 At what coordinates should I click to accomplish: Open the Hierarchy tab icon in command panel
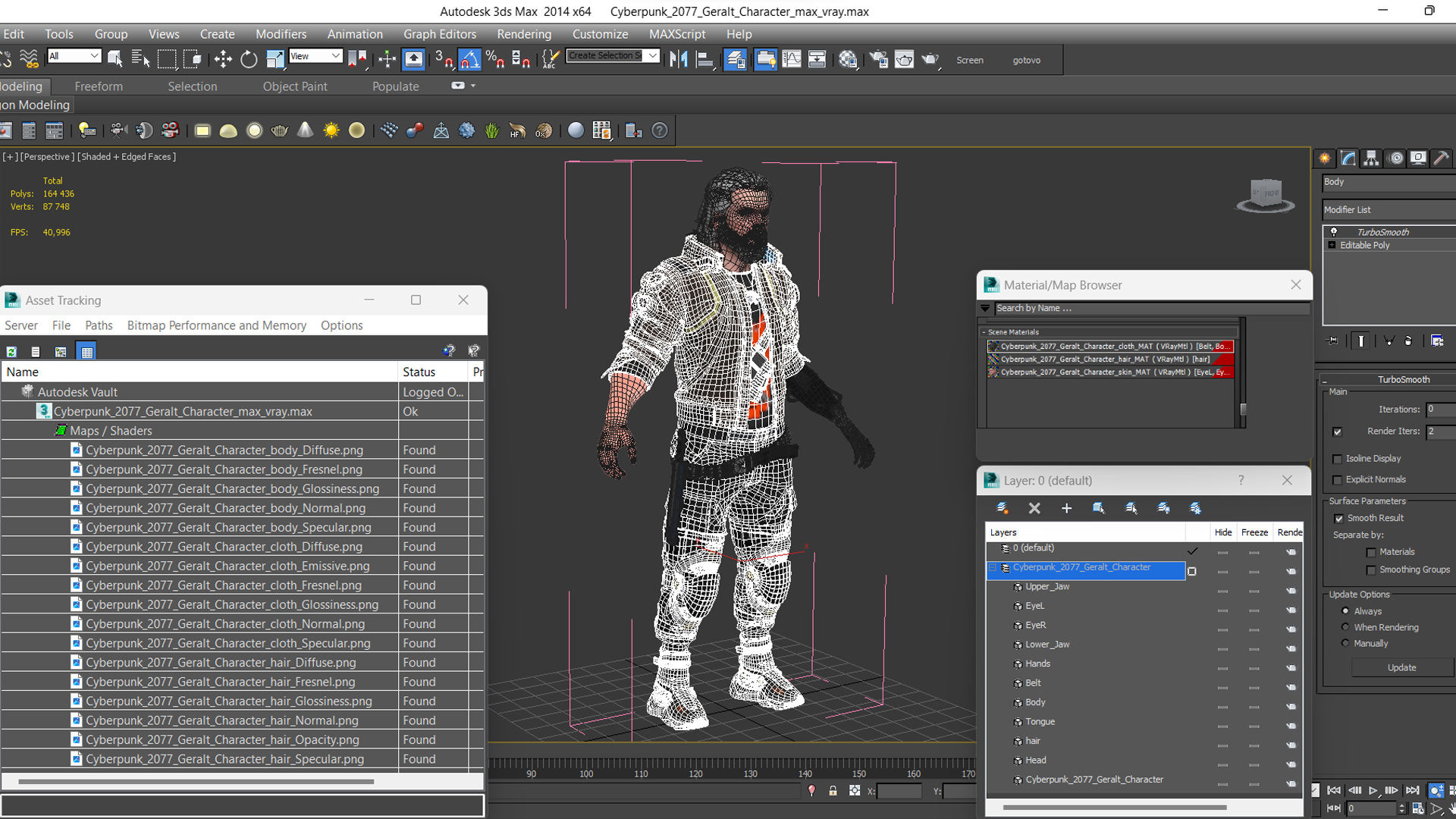click(1371, 158)
